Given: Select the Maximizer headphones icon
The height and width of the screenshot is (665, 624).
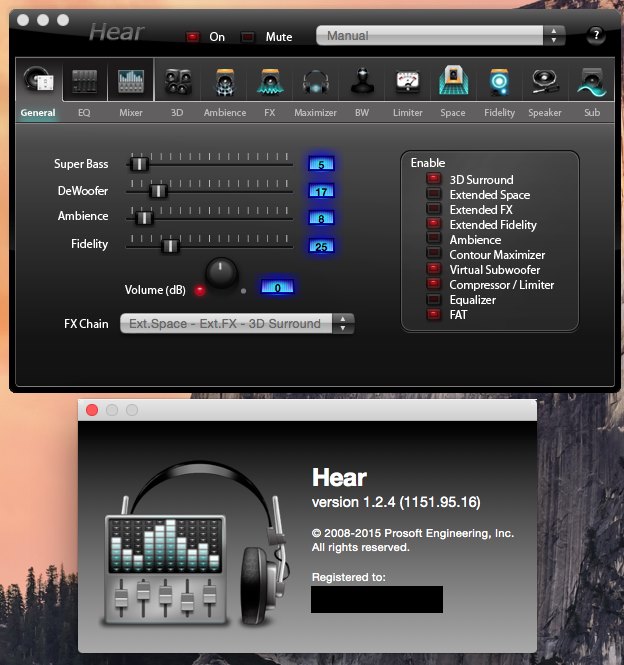Looking at the screenshot, I should (316, 82).
